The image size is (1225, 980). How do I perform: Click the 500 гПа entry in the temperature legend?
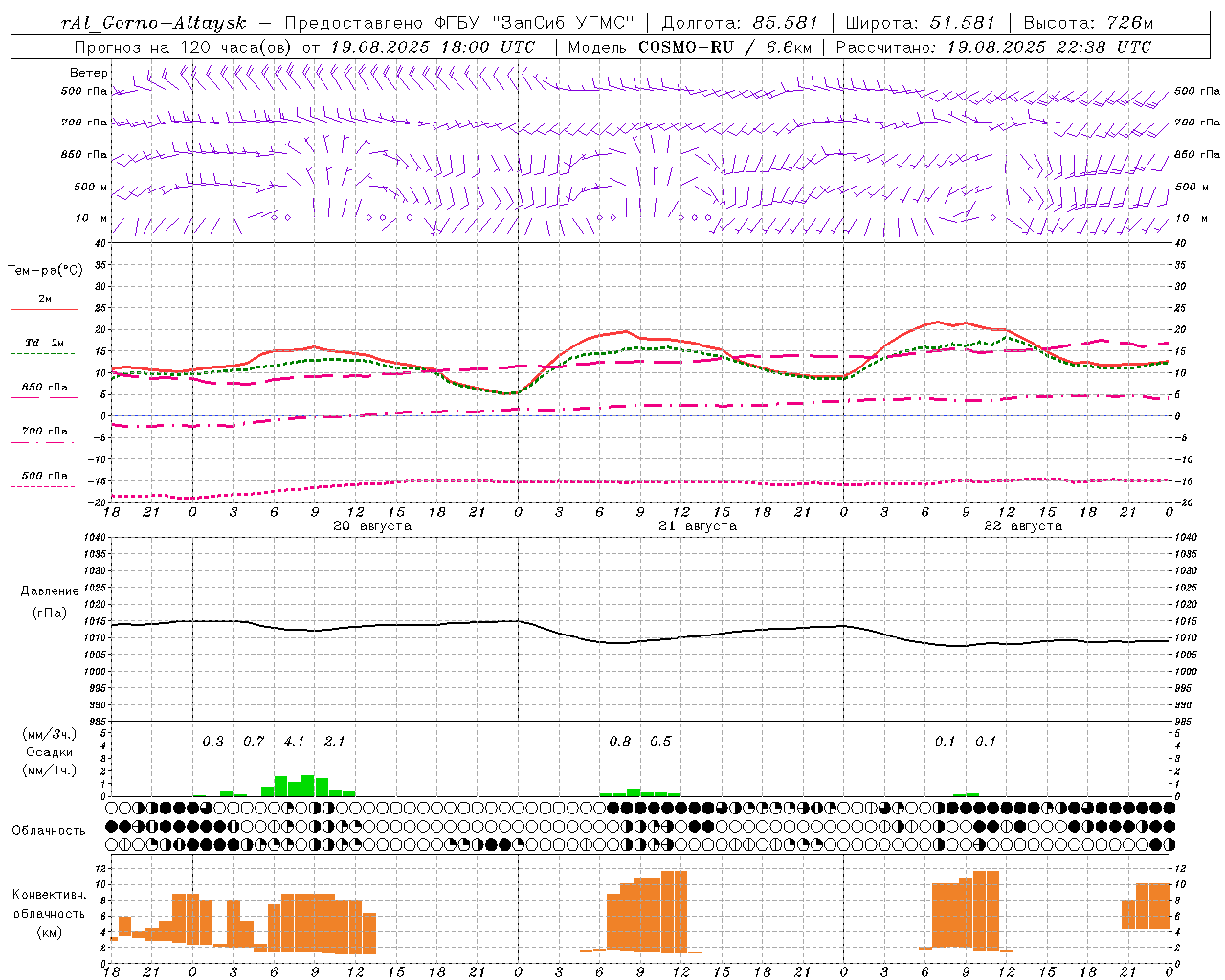(45, 476)
